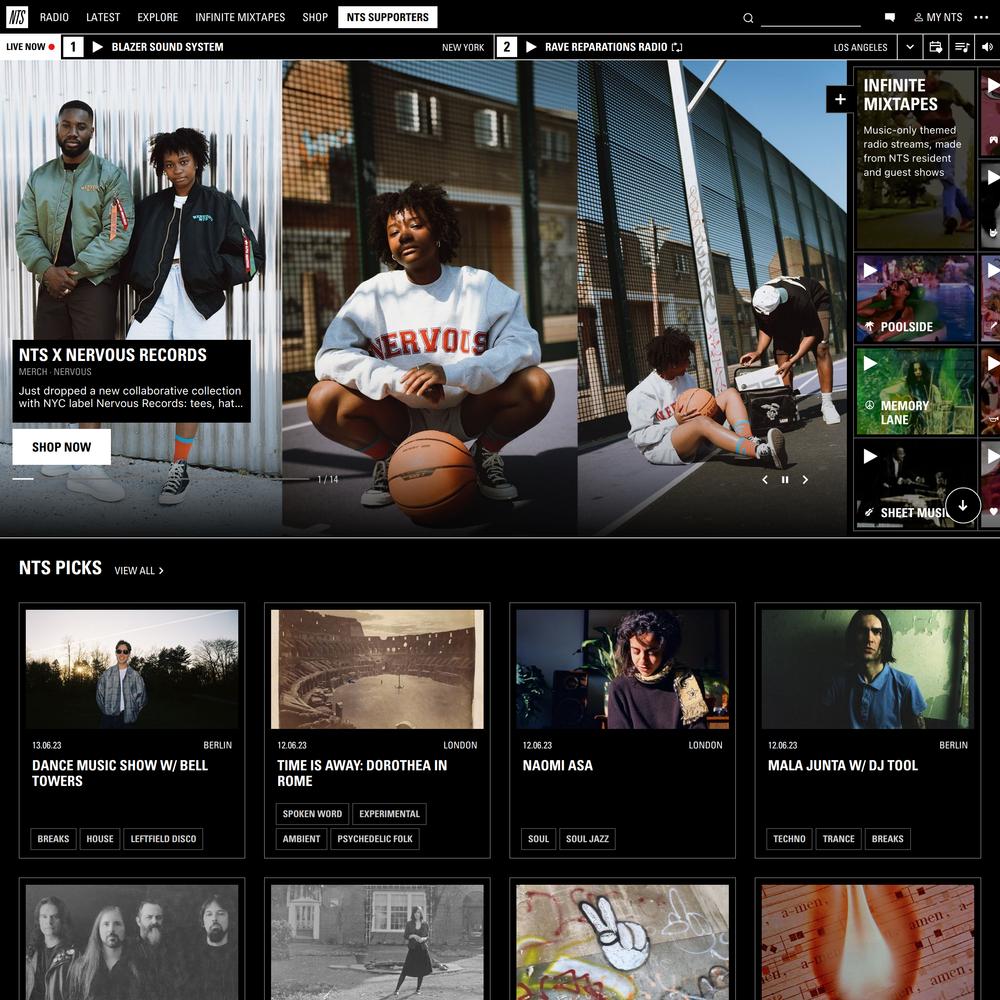The width and height of the screenshot is (1000, 1000).
Task: Select the Spoken Word genre tag
Action: (x=312, y=814)
